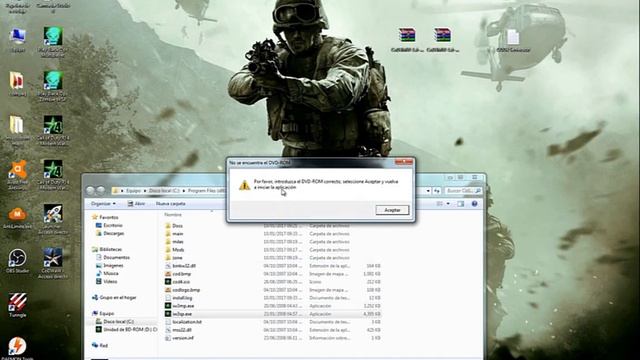Select the cod.bmp image file icon
Image resolution: width=640 pixels, height=360 pixels.
[x=168, y=274]
